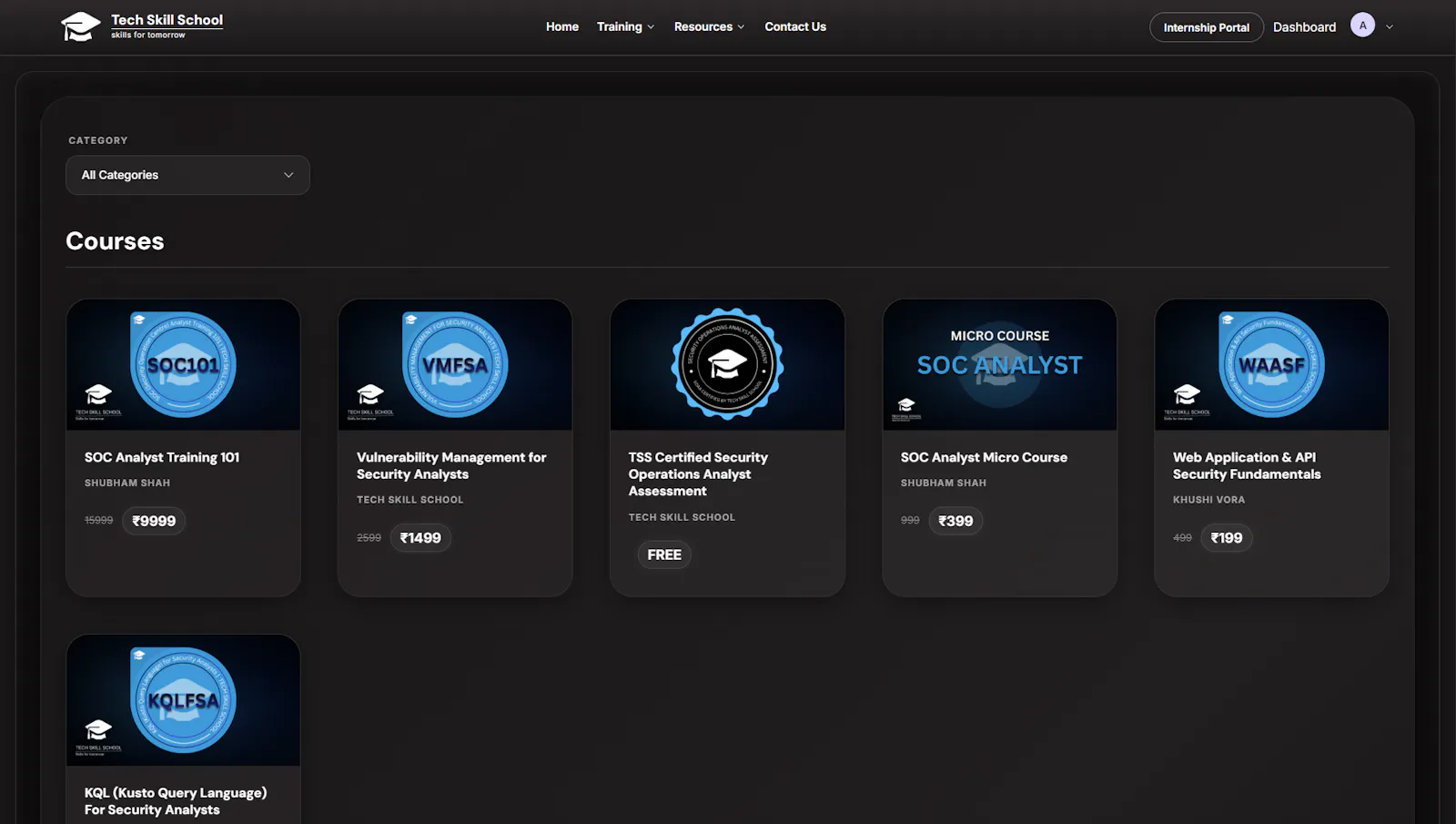Click the struck-through 499 original price
The image size is (1456, 824).
[1182, 538]
